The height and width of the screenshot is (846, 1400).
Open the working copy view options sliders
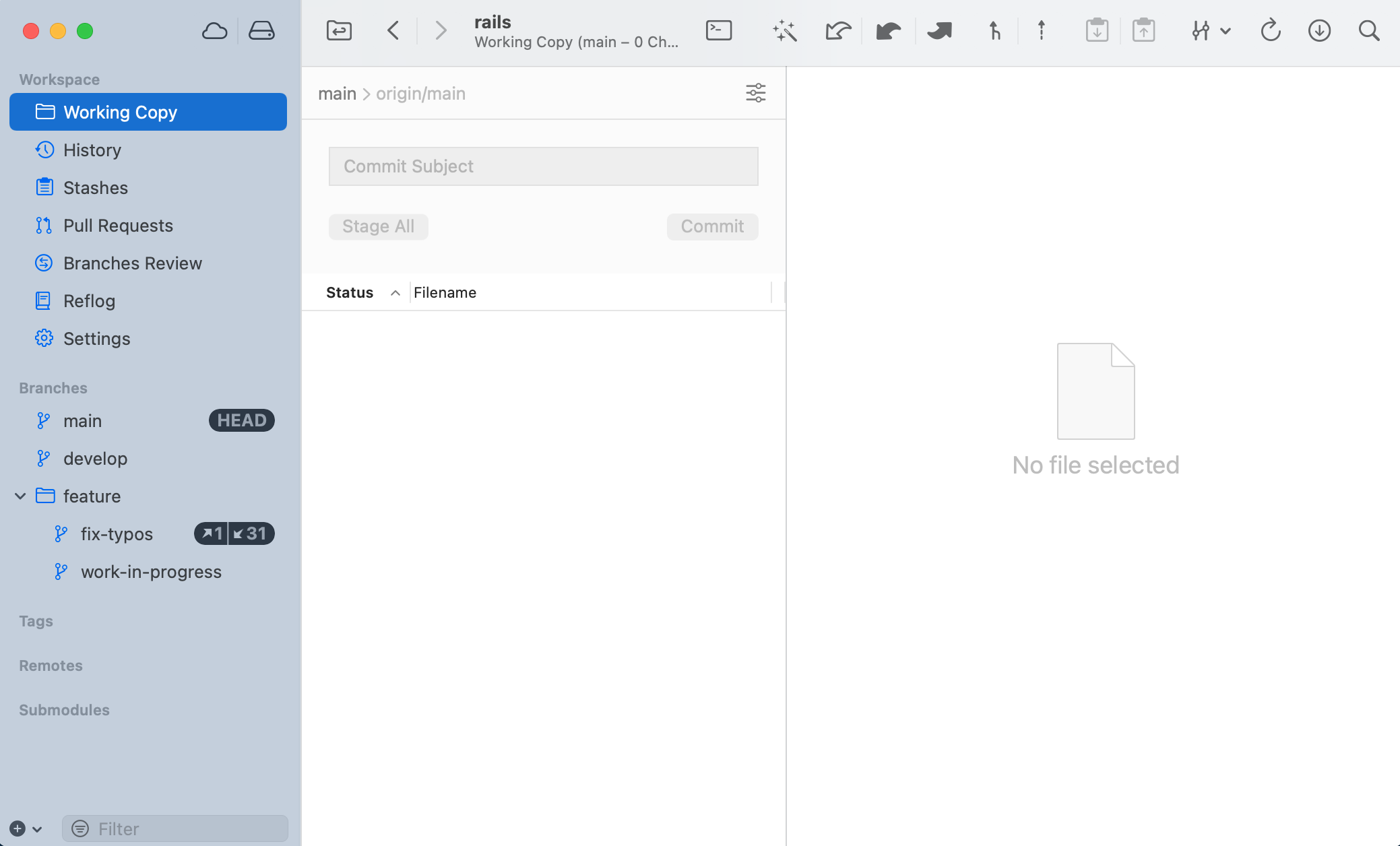[x=755, y=93]
